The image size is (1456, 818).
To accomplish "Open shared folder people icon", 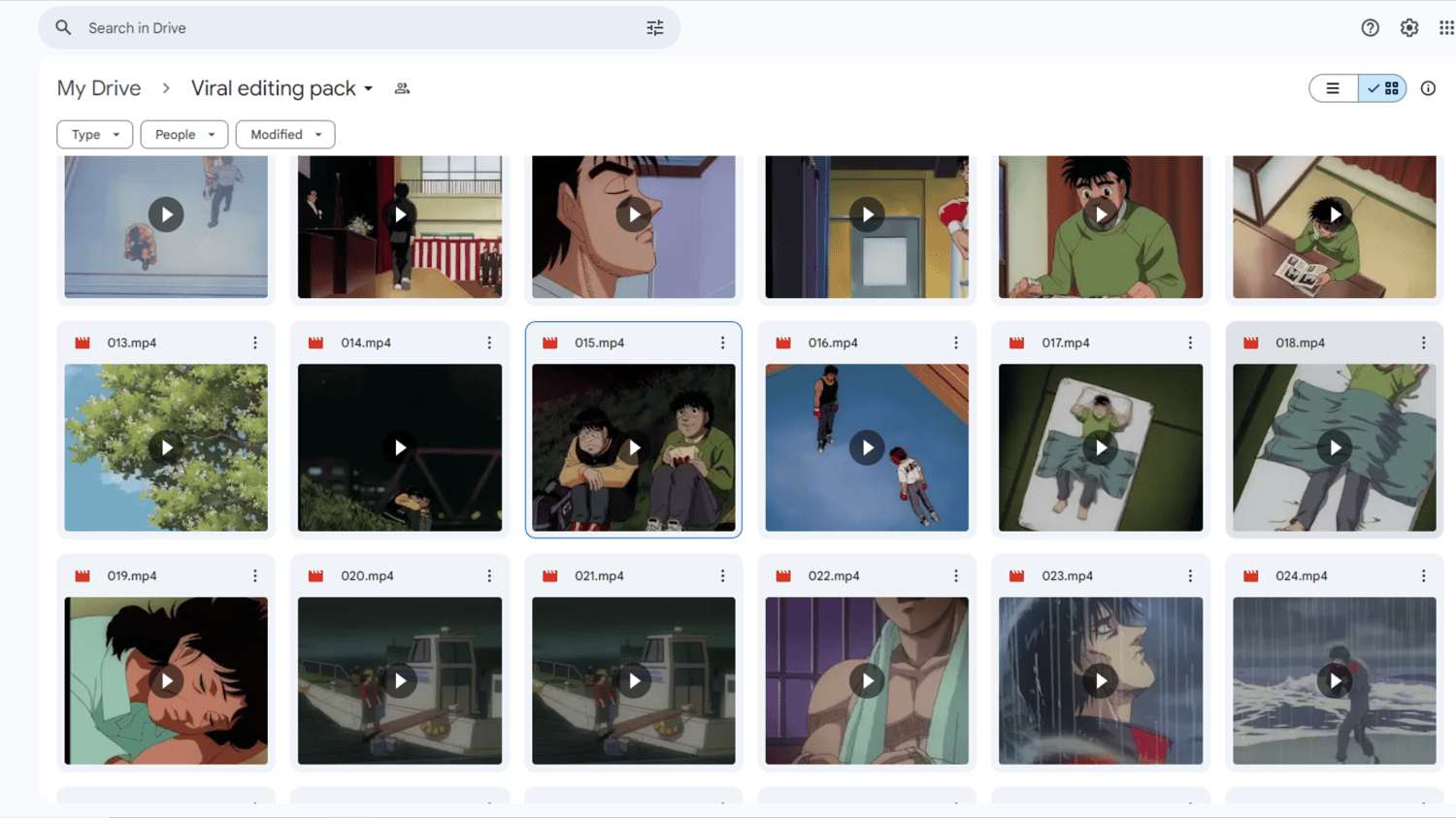I will pos(402,88).
